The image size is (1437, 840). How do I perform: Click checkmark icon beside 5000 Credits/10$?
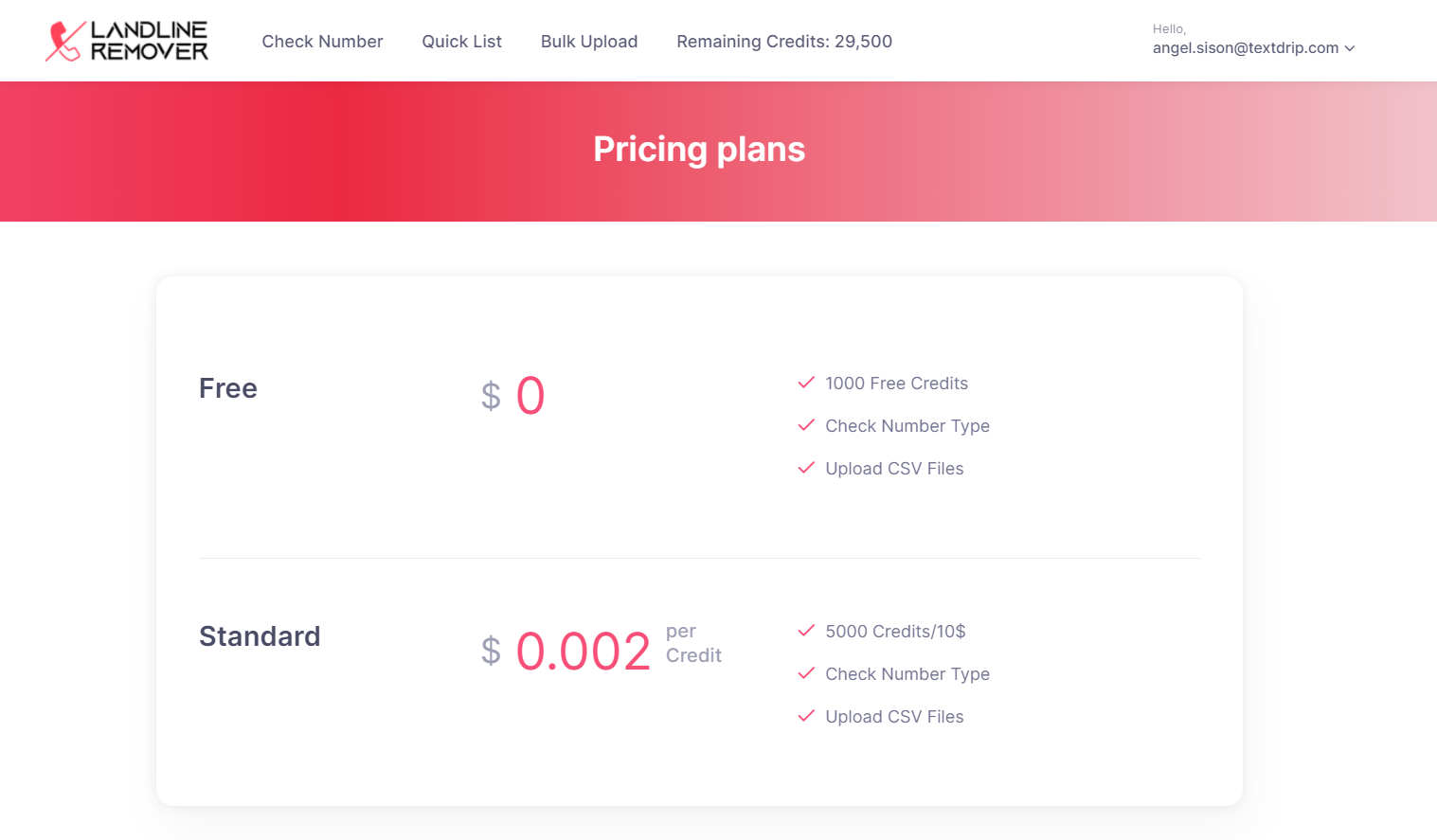click(806, 631)
